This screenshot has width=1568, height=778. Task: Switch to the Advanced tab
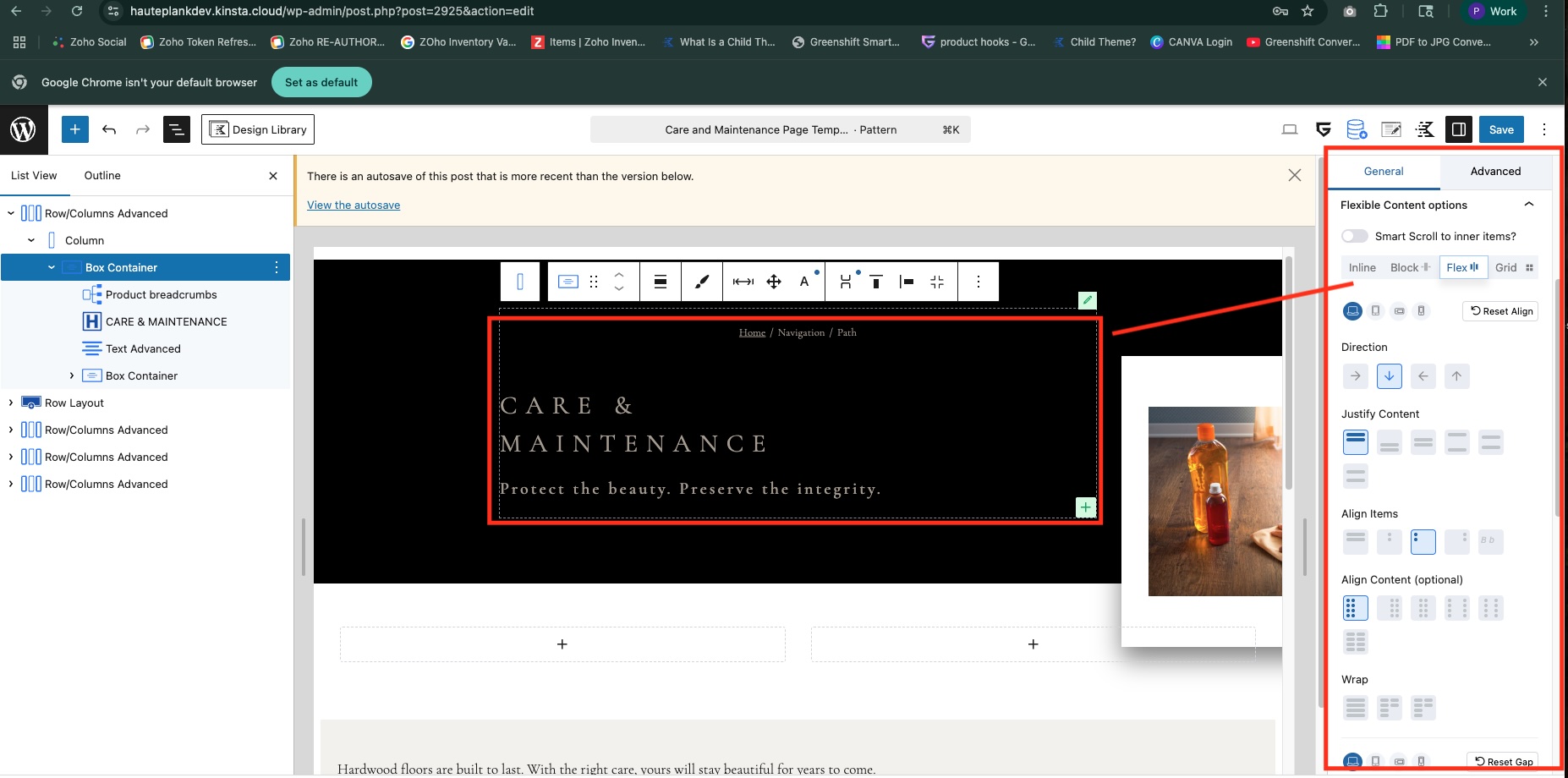[x=1495, y=171]
